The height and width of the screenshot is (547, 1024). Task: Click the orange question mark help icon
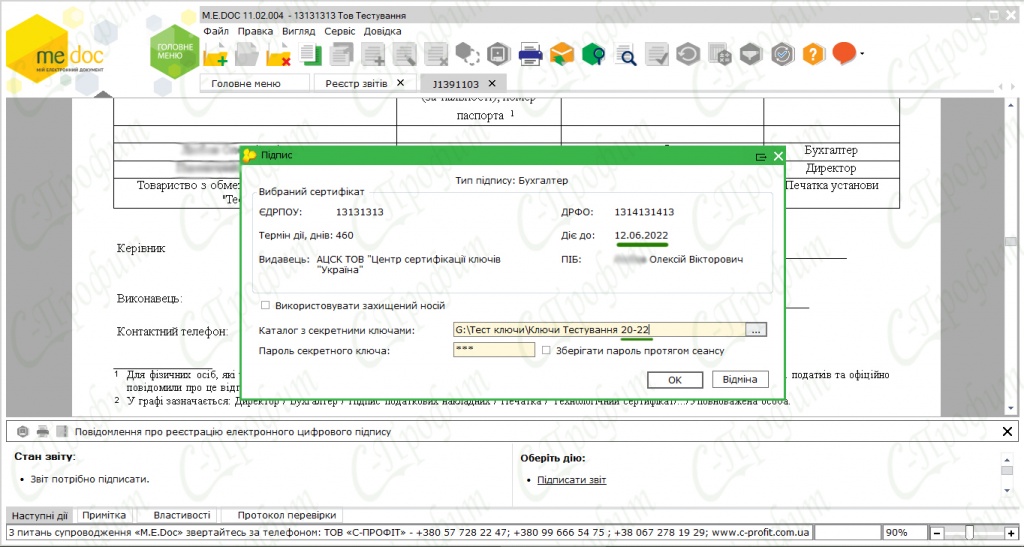(814, 54)
